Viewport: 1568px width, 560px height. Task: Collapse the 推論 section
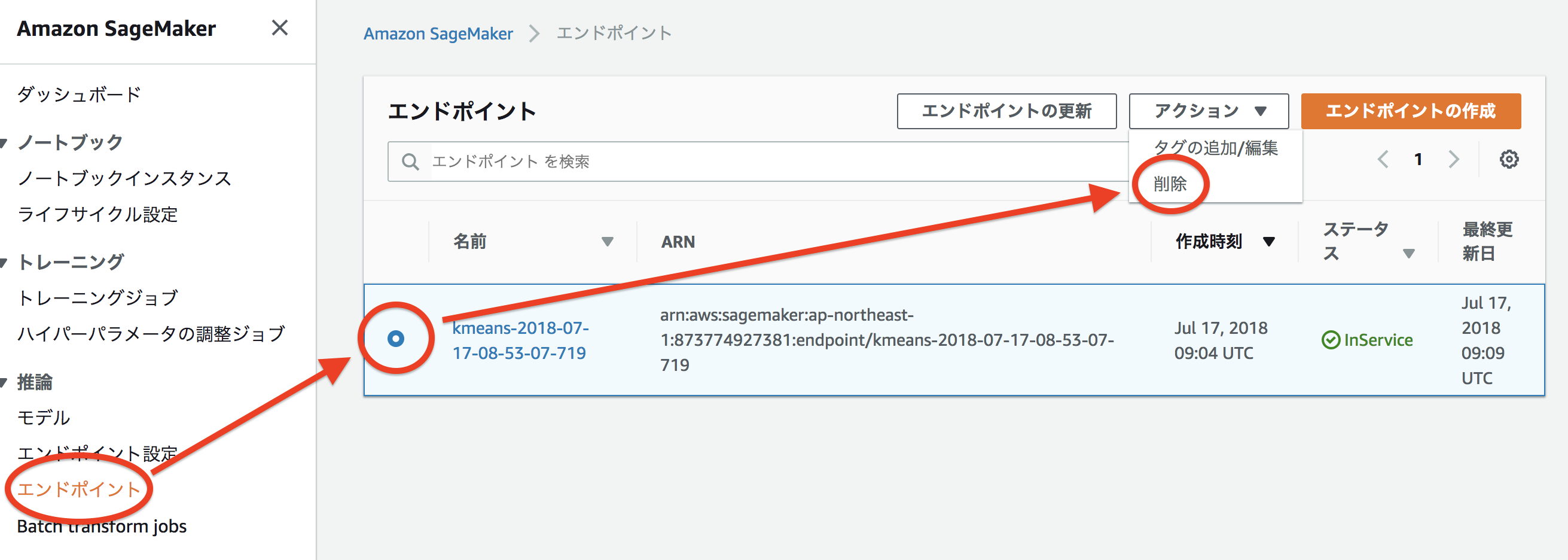point(4,383)
